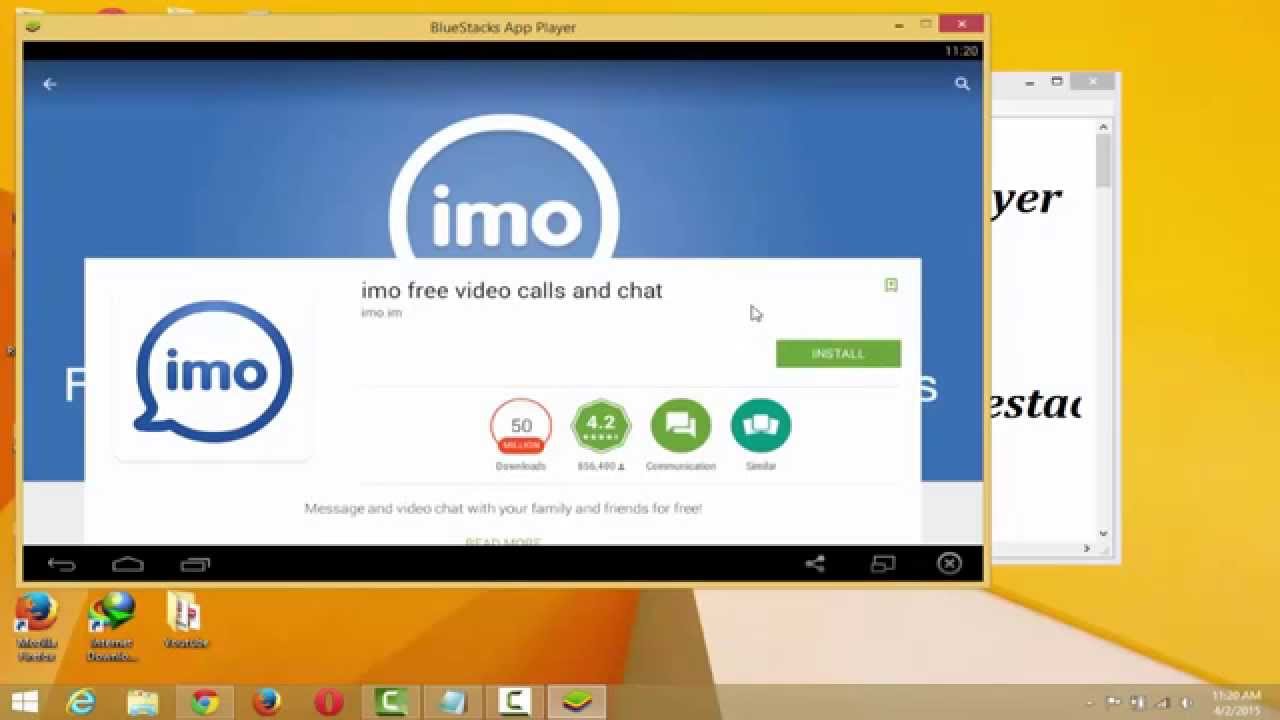Open the Windows Start button
Image resolution: width=1280 pixels, height=720 pixels.
pyautogui.click(x=24, y=702)
